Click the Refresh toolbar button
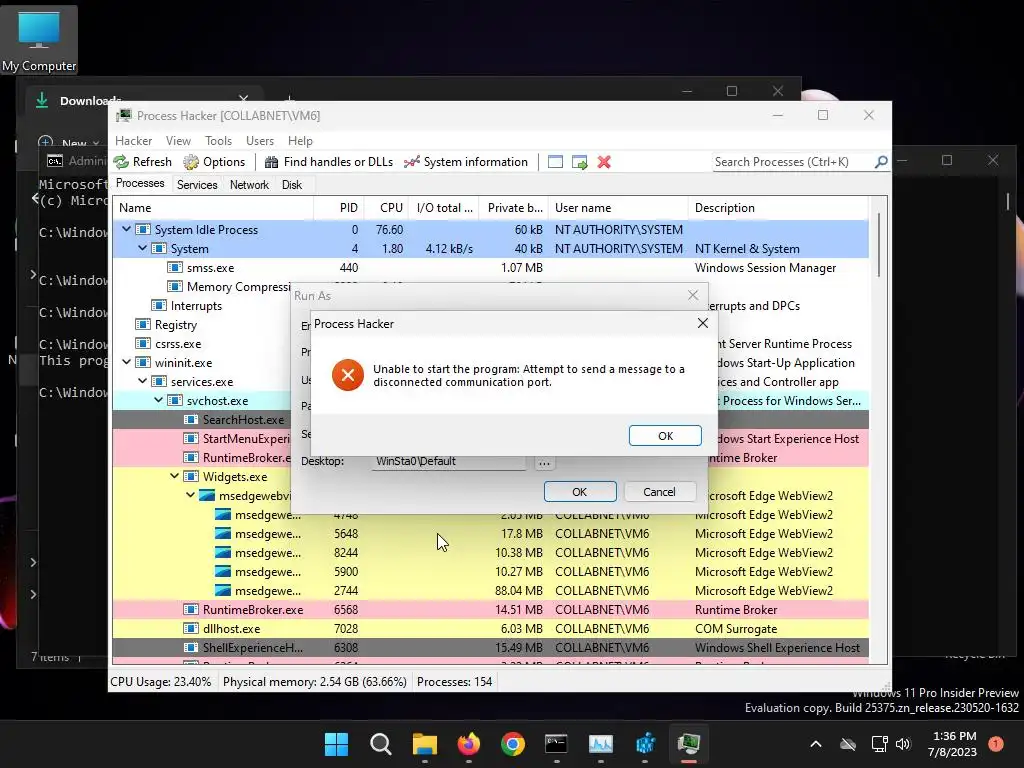The width and height of the screenshot is (1024, 768). tap(143, 162)
